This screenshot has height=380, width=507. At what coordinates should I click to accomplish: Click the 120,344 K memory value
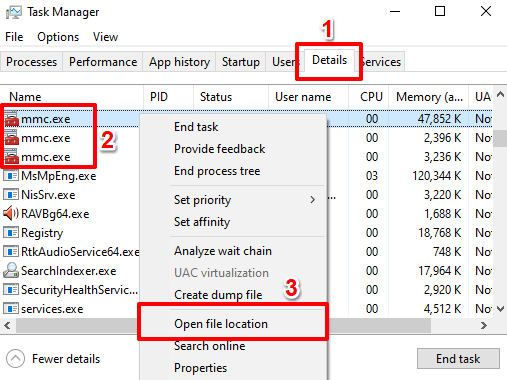437,176
